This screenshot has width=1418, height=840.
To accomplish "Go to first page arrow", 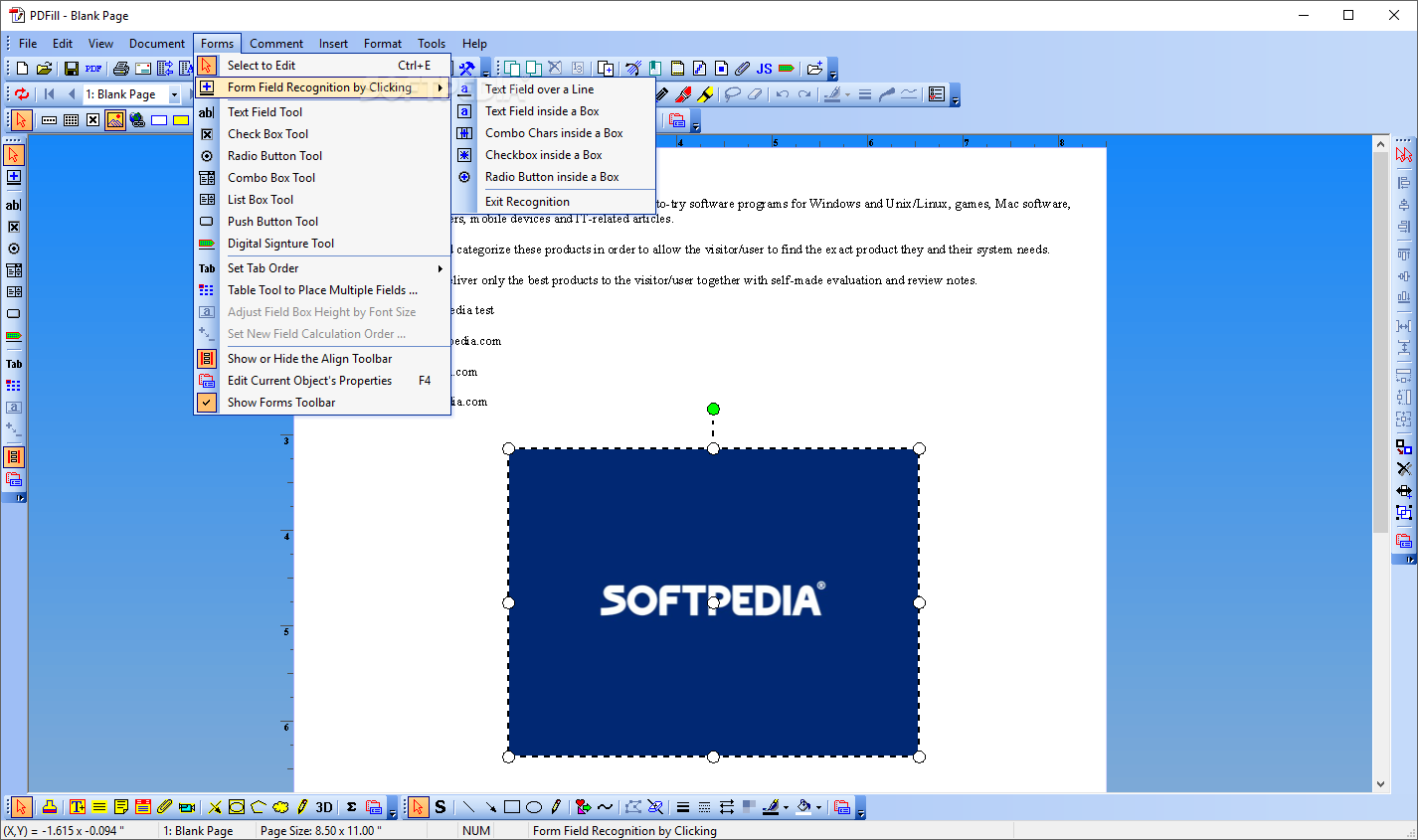I will 49,93.
